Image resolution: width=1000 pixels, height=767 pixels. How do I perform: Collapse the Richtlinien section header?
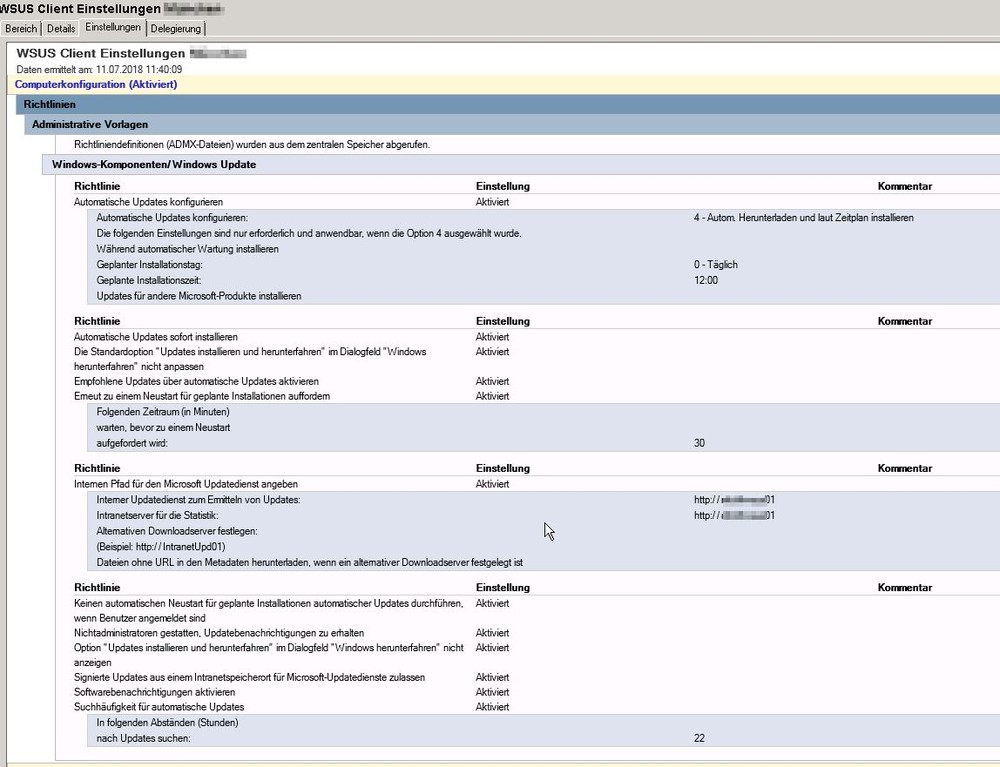50,104
